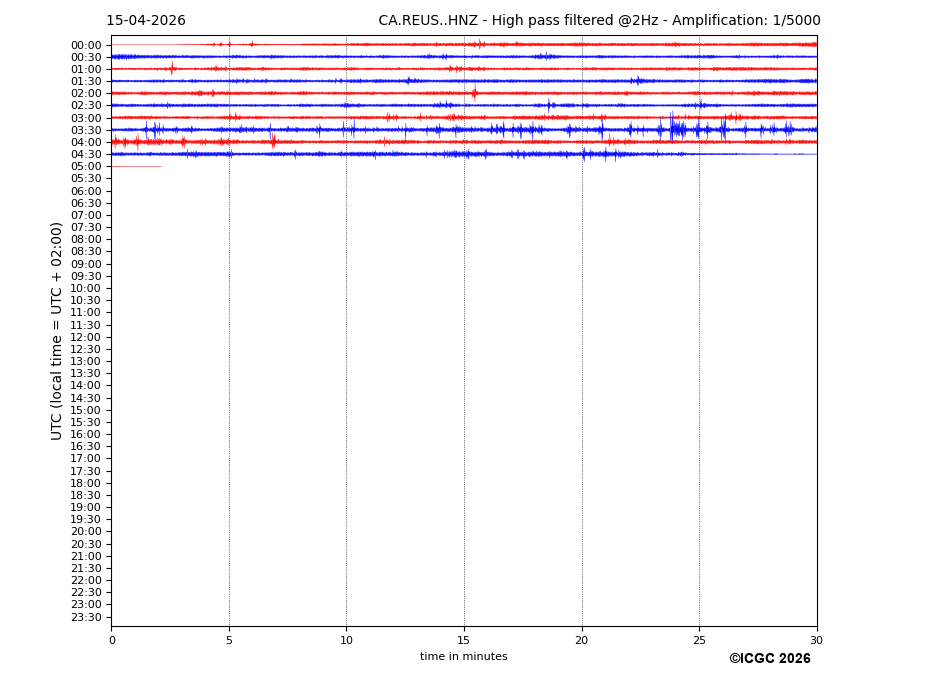Viewport: 927px width, 696px height.
Task: Click the 25 tick label on x-axis
Action: pyautogui.click(x=699, y=641)
